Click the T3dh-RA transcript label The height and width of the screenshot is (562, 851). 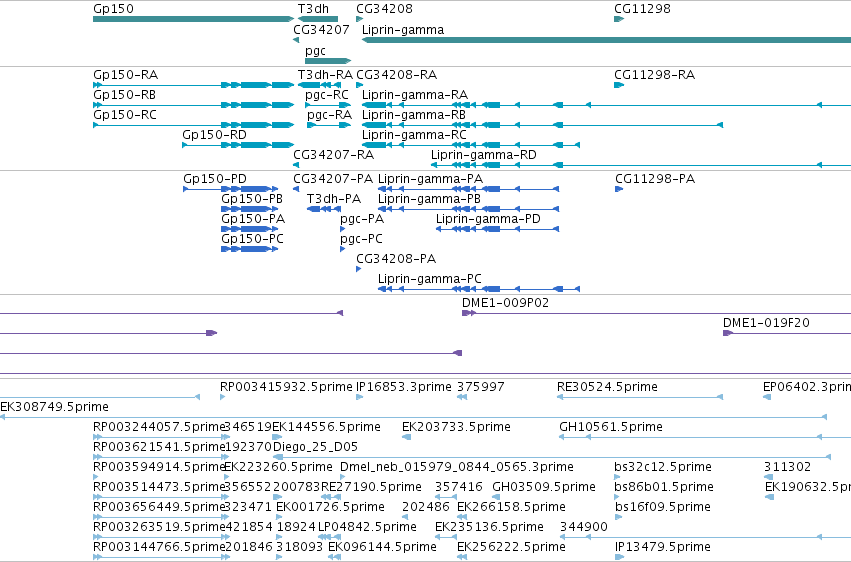(x=325, y=75)
